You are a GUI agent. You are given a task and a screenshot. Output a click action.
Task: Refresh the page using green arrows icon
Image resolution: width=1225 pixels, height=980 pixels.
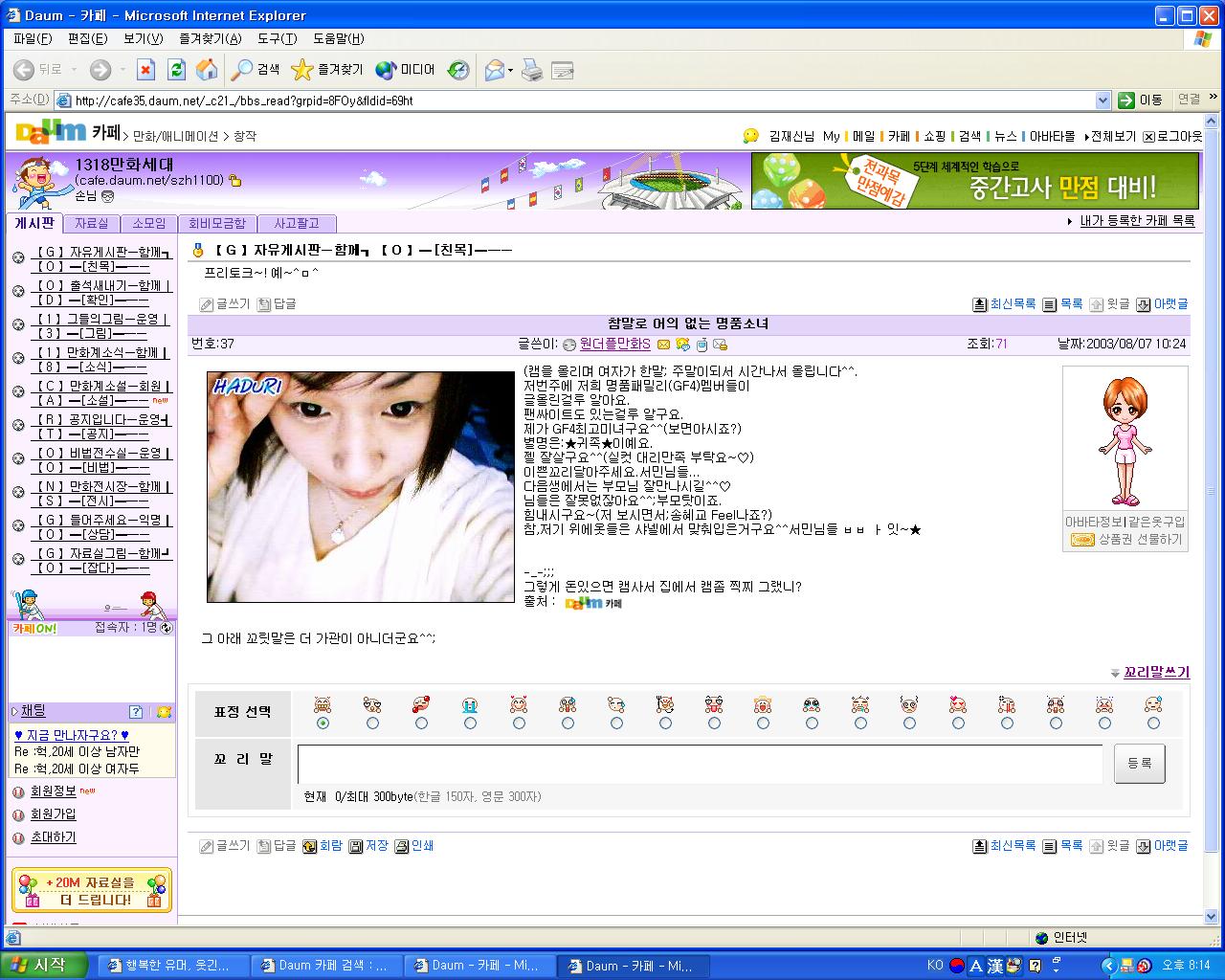176,69
